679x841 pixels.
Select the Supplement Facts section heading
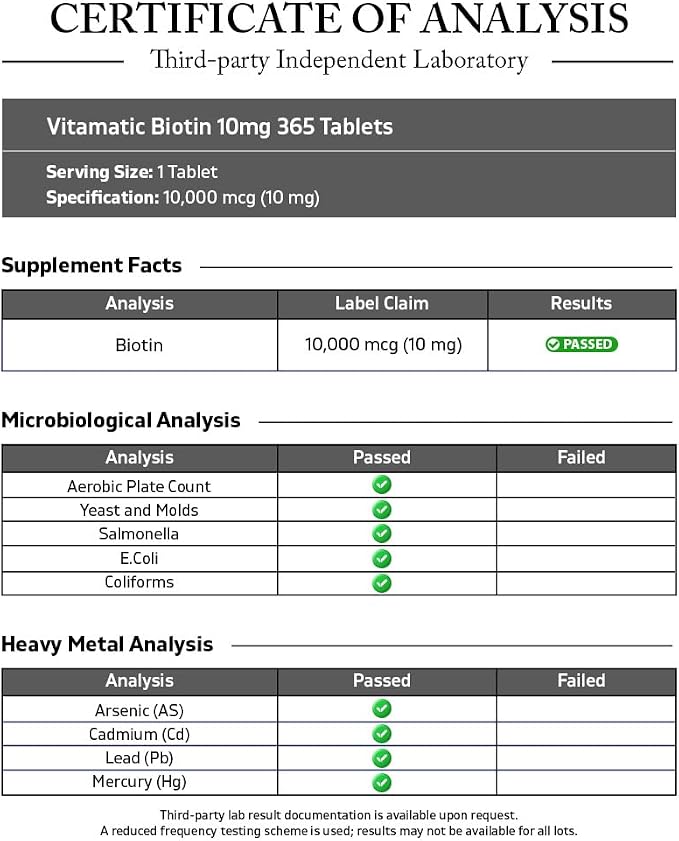pyautogui.click(x=92, y=266)
